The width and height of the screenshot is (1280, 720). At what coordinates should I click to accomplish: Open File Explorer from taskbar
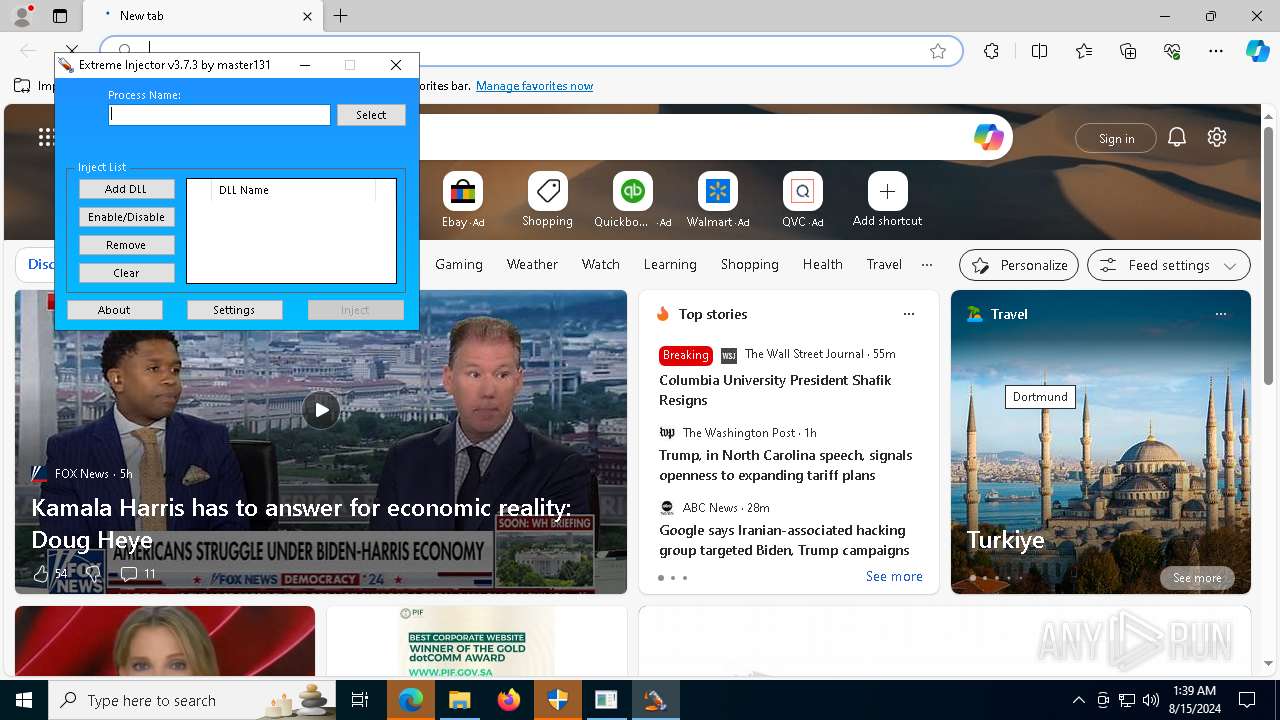tap(459, 700)
